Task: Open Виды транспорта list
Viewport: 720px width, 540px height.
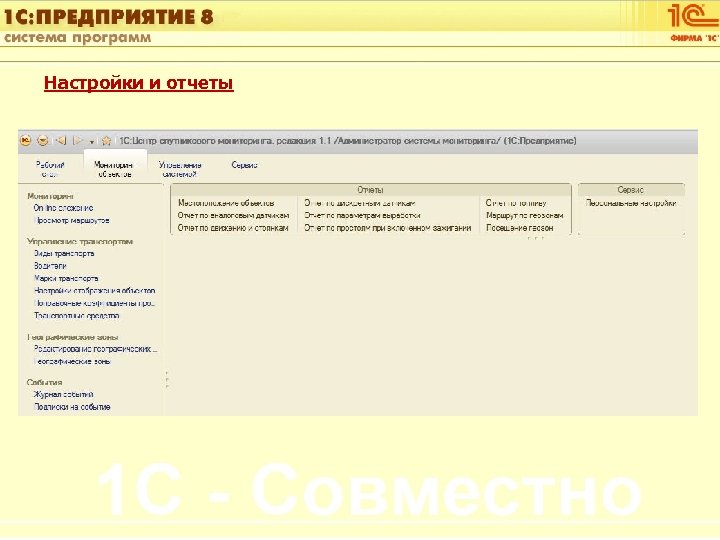Action: pos(64,253)
